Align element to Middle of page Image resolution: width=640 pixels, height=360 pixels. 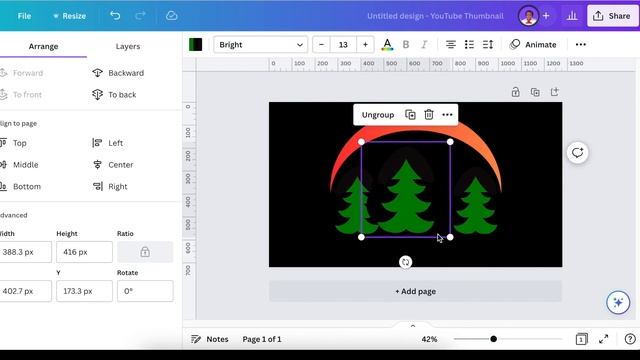click(x=20, y=165)
